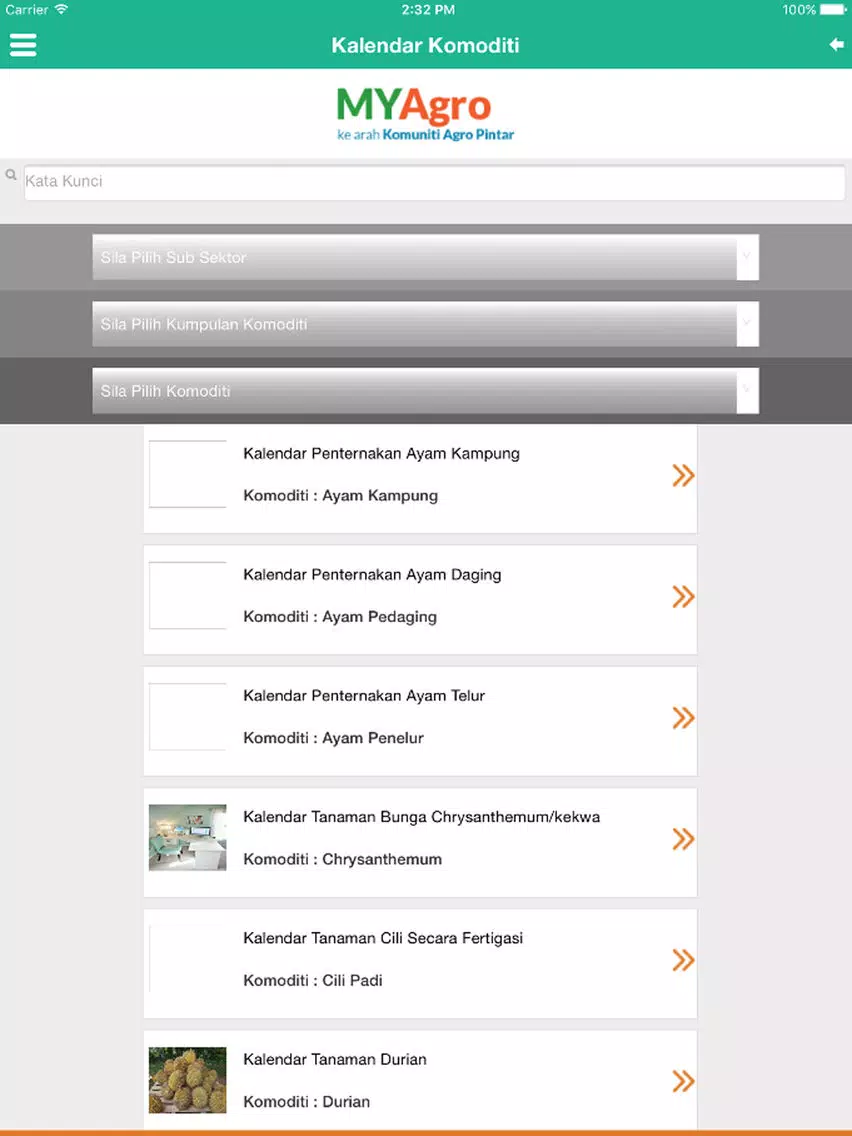The image size is (852, 1136).
Task: Select Kalendar Penternakan Ayam Daging title
Action: (x=372, y=575)
